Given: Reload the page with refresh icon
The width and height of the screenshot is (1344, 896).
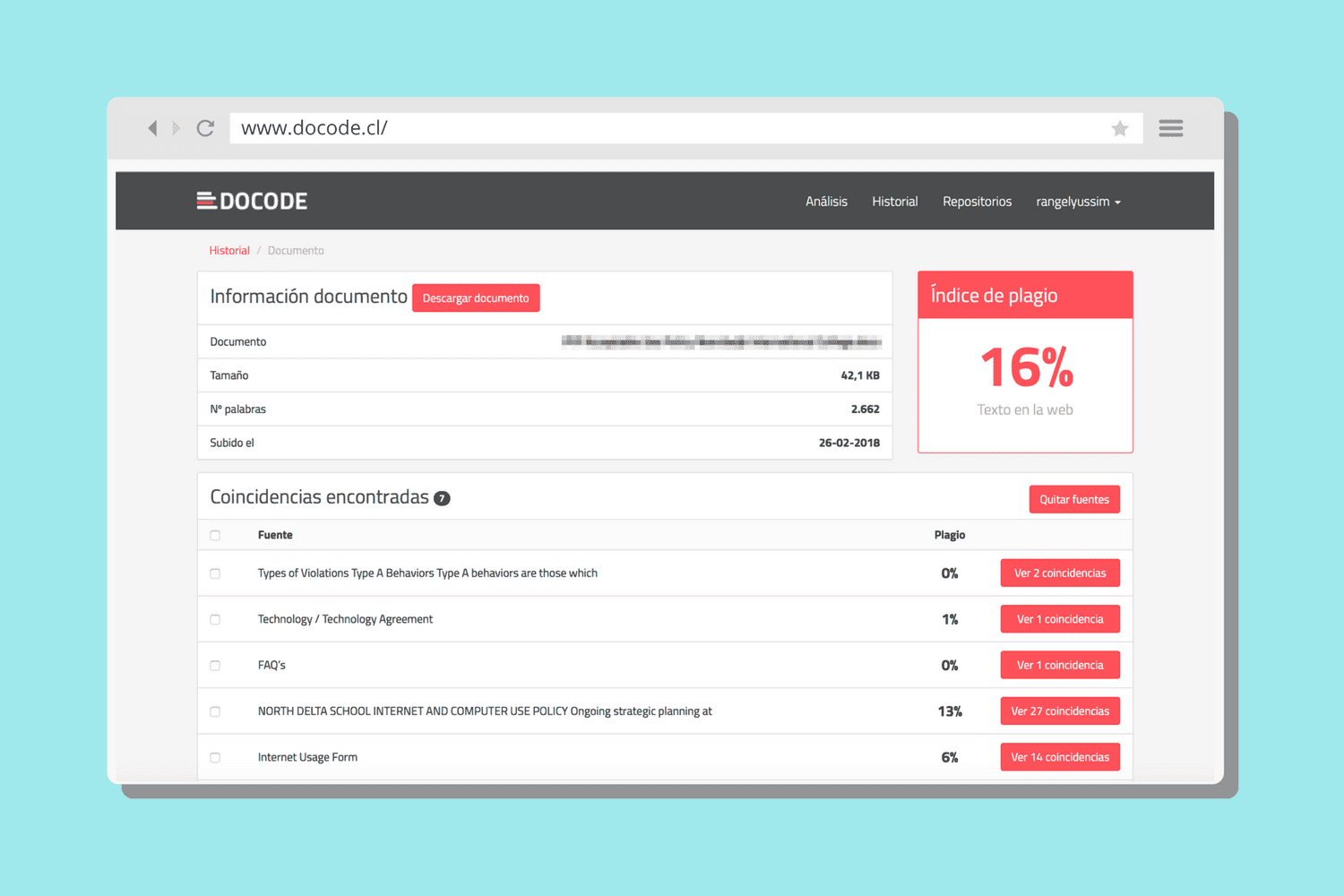Looking at the screenshot, I should coord(205,128).
